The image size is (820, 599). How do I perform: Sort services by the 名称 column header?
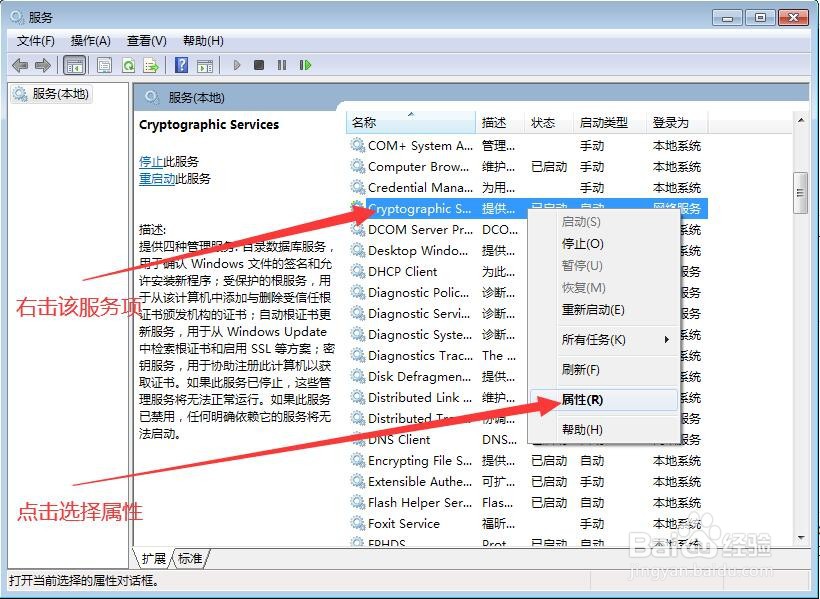click(365, 121)
